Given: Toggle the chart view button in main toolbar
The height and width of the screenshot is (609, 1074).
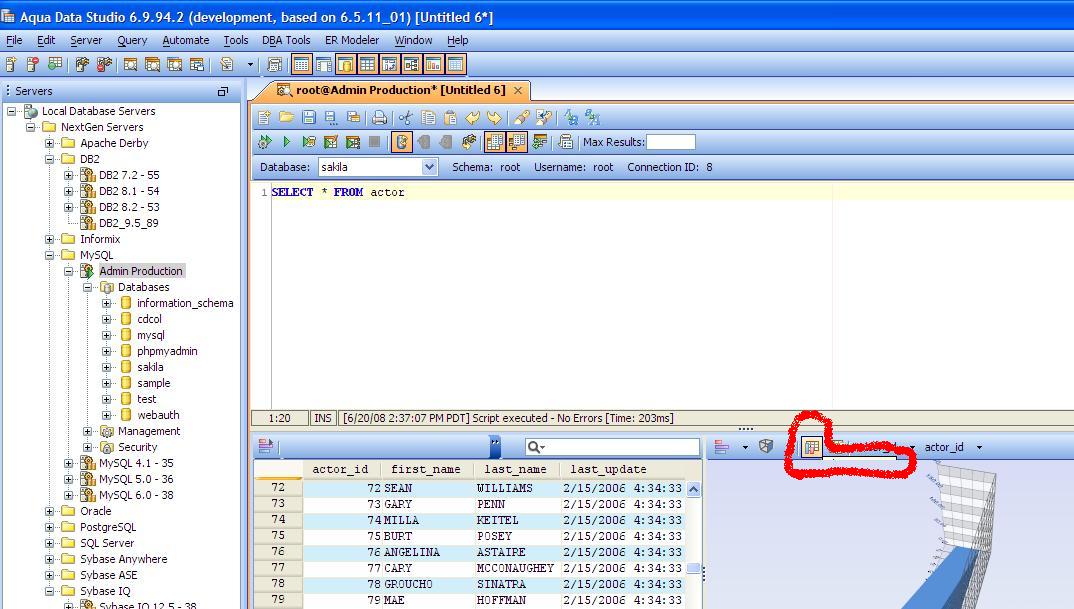Looking at the screenshot, I should (x=433, y=64).
